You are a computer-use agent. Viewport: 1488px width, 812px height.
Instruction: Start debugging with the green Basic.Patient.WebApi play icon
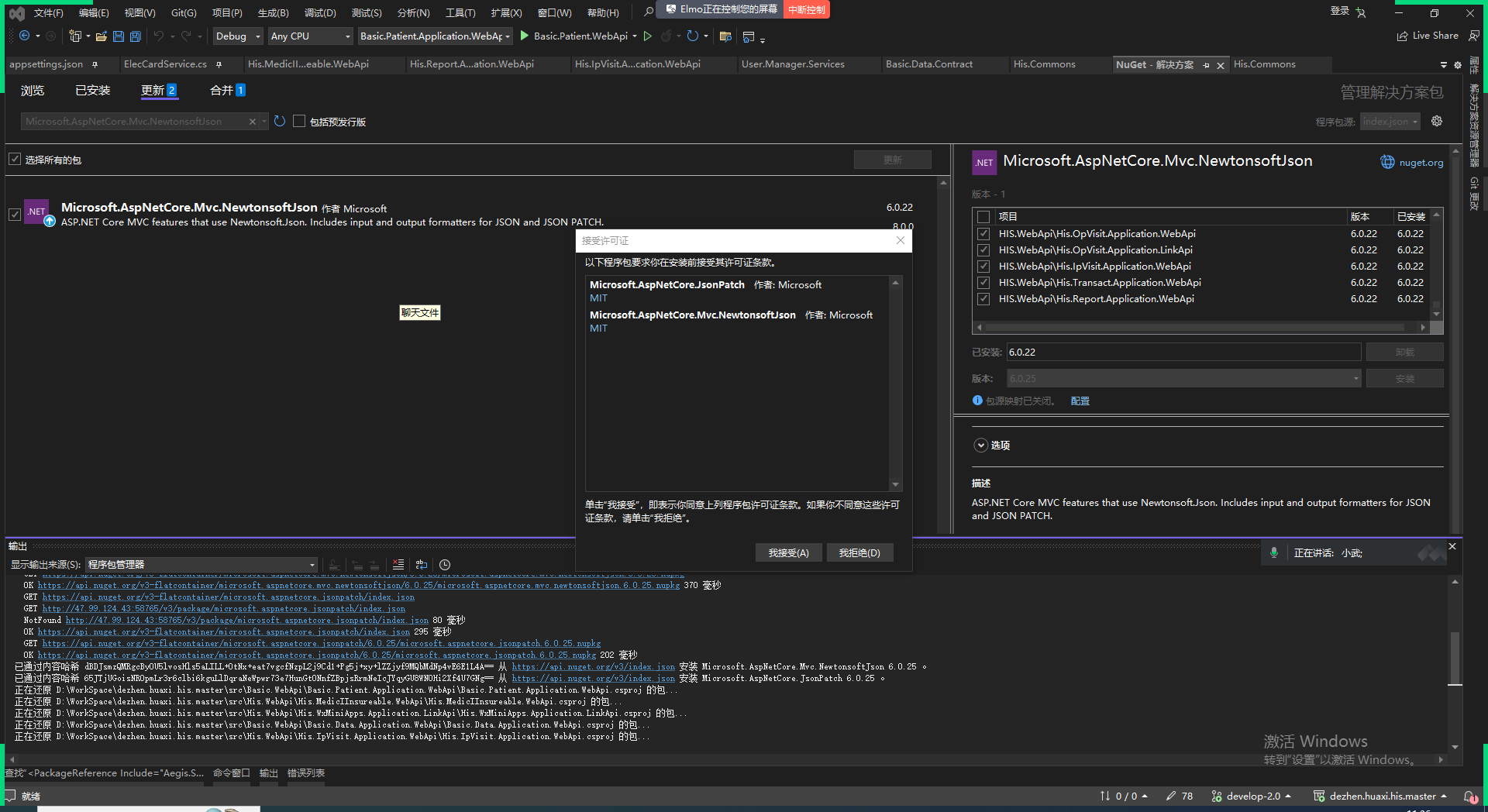[x=525, y=36]
